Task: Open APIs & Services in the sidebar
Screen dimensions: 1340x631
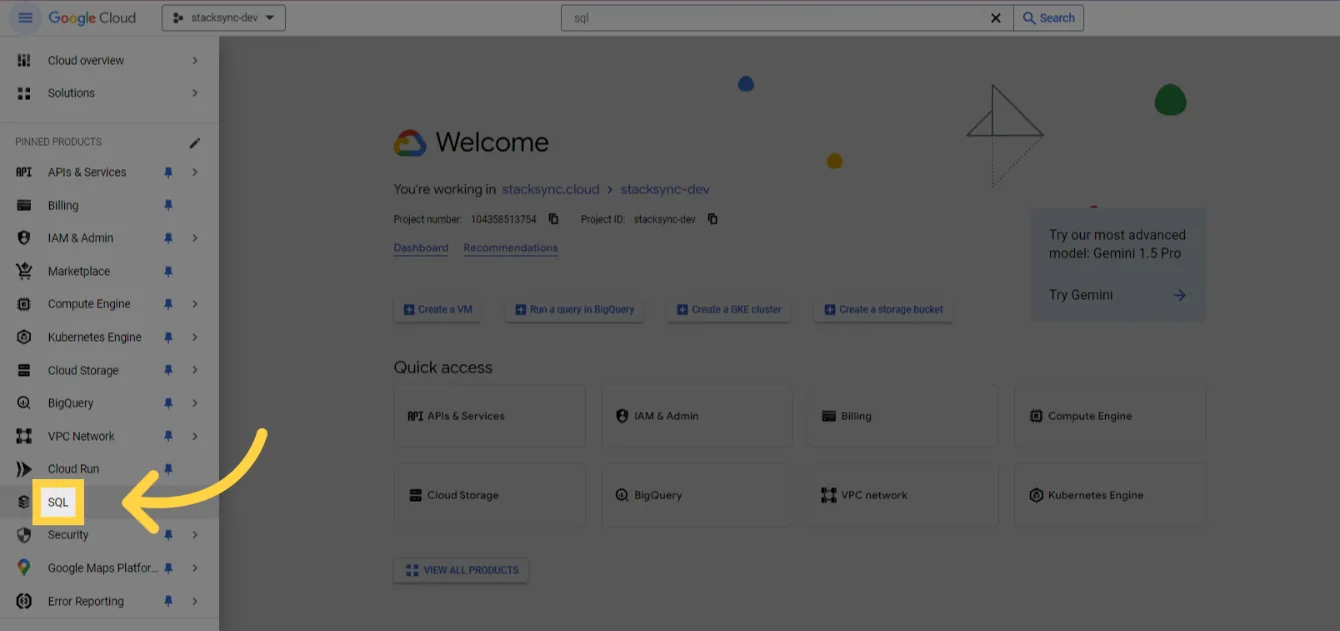Action: [x=87, y=172]
